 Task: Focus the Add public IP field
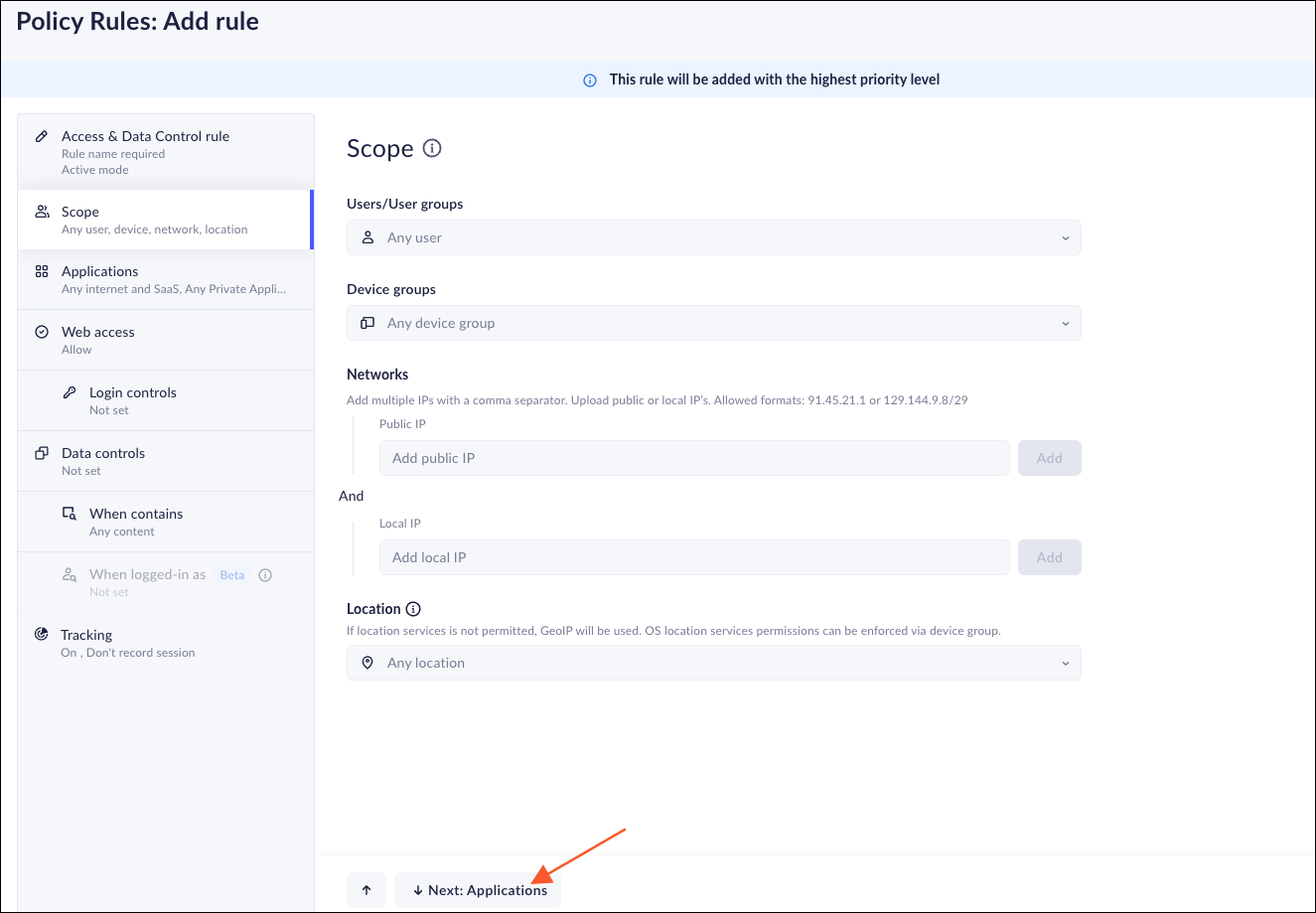[693, 459]
